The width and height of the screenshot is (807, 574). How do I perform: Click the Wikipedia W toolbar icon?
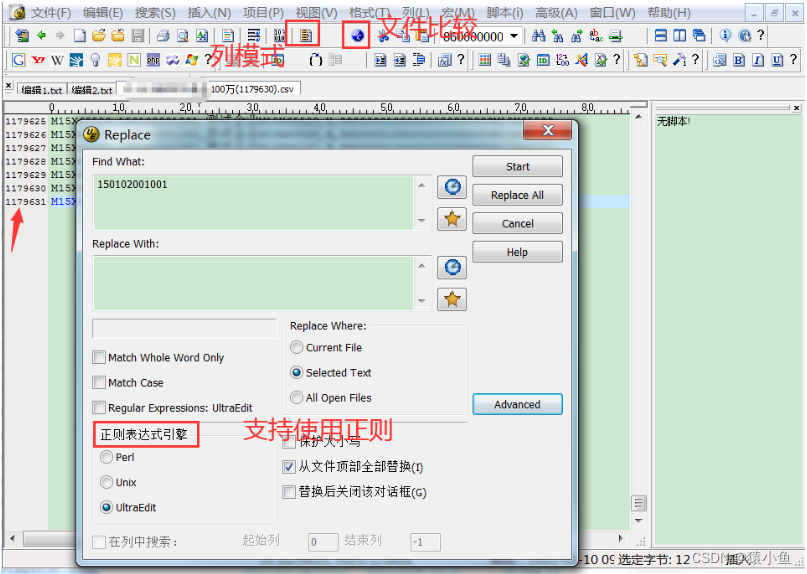click(57, 60)
